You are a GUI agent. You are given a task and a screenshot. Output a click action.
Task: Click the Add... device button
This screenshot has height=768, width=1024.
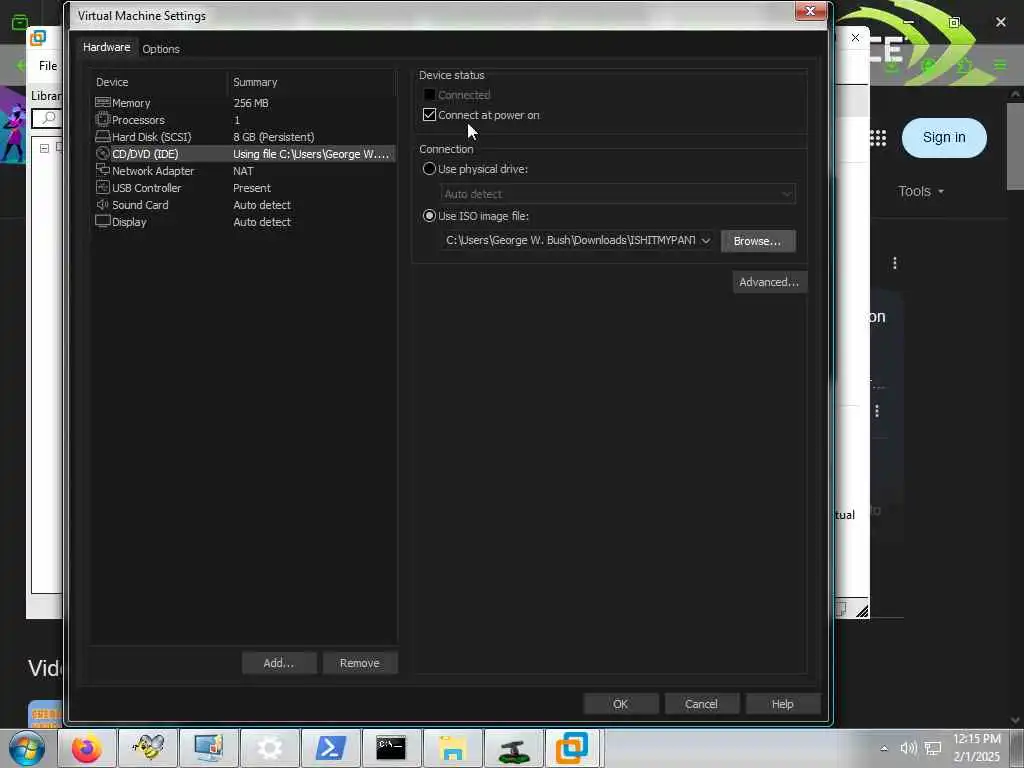click(x=279, y=663)
